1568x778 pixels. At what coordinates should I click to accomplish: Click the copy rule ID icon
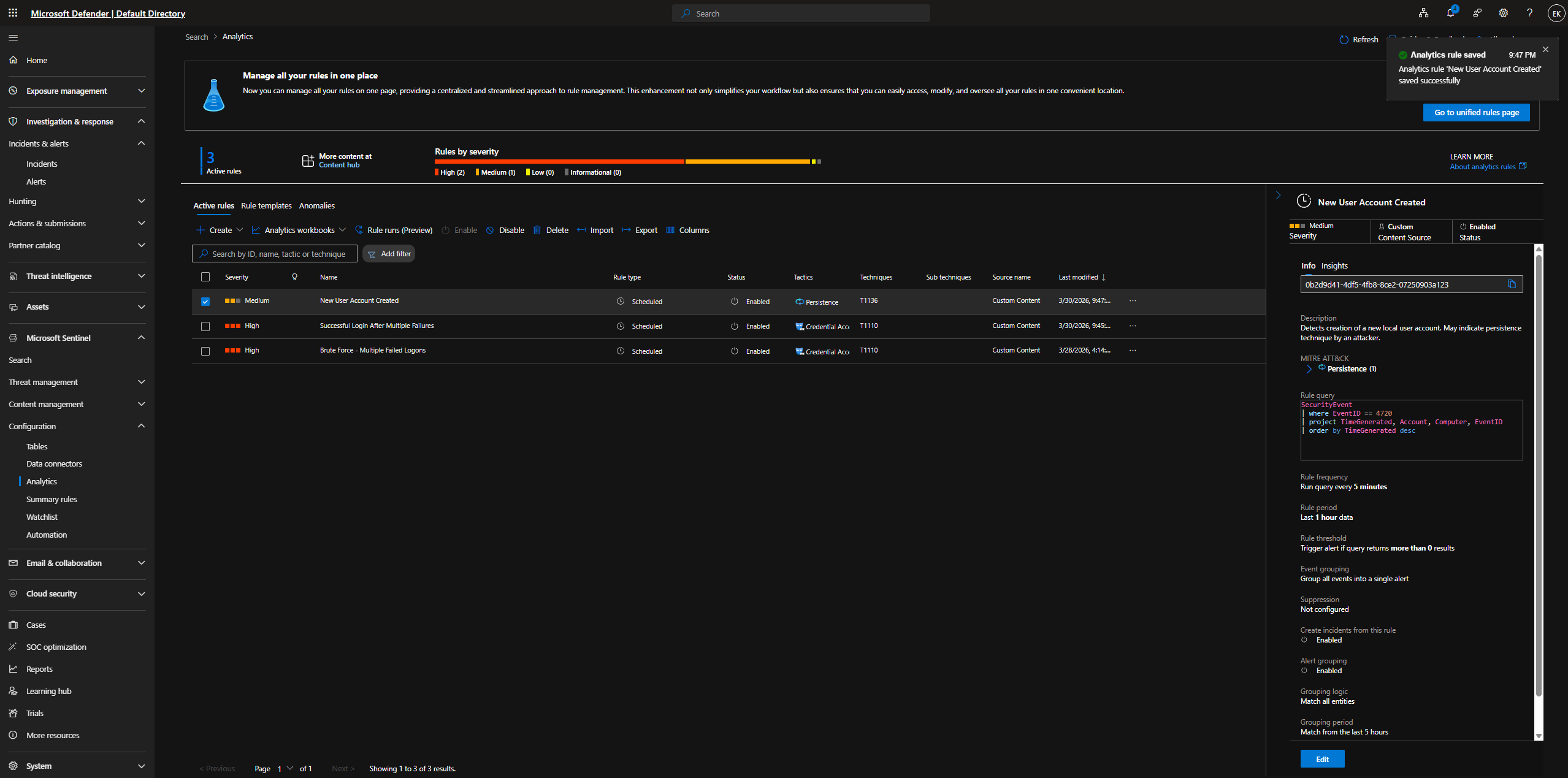pyautogui.click(x=1512, y=284)
